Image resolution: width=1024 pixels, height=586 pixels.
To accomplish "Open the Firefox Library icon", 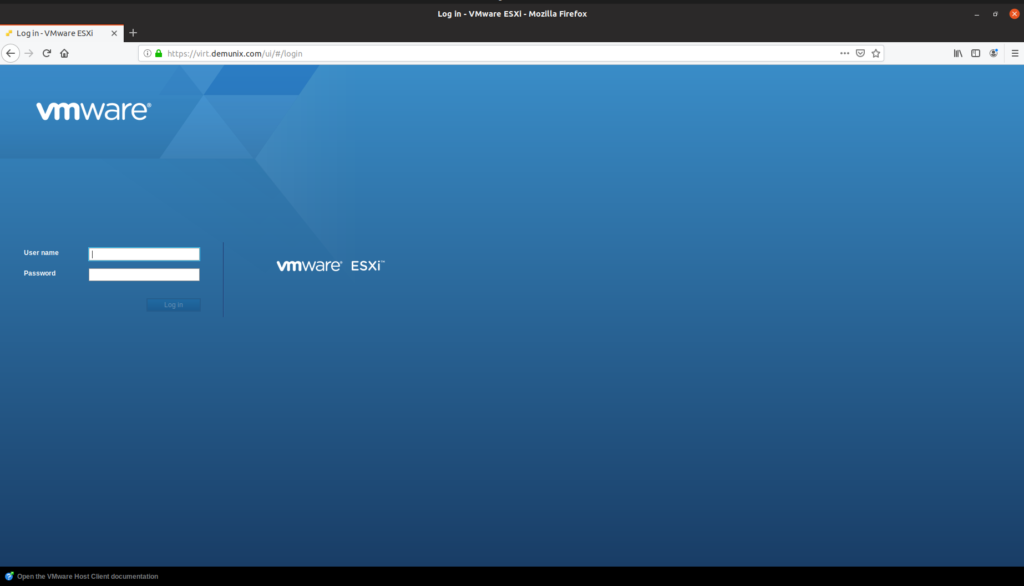I will coord(958,53).
